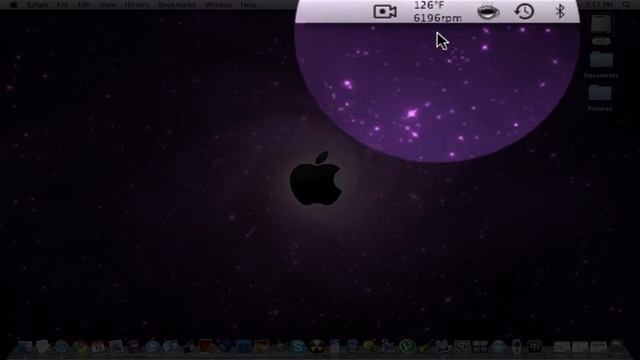Open the Edit menu
640x360 pixels.
(84, 5)
